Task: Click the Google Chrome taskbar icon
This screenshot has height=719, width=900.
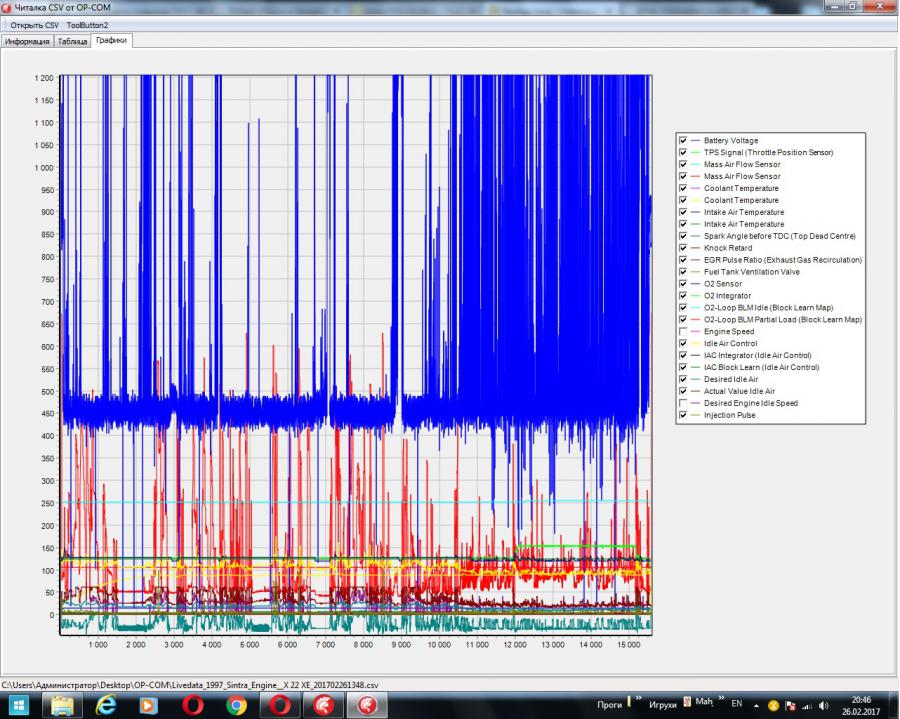Action: (236, 706)
